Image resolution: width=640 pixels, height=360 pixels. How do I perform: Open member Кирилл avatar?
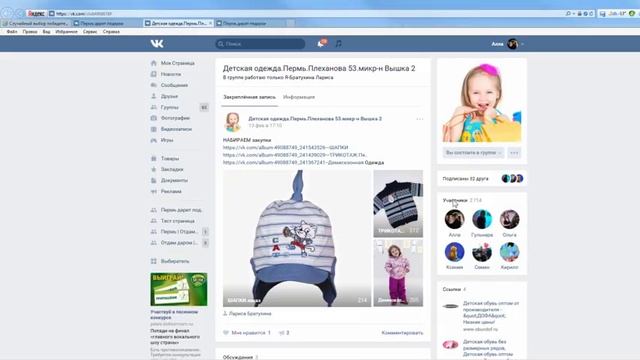(x=509, y=252)
